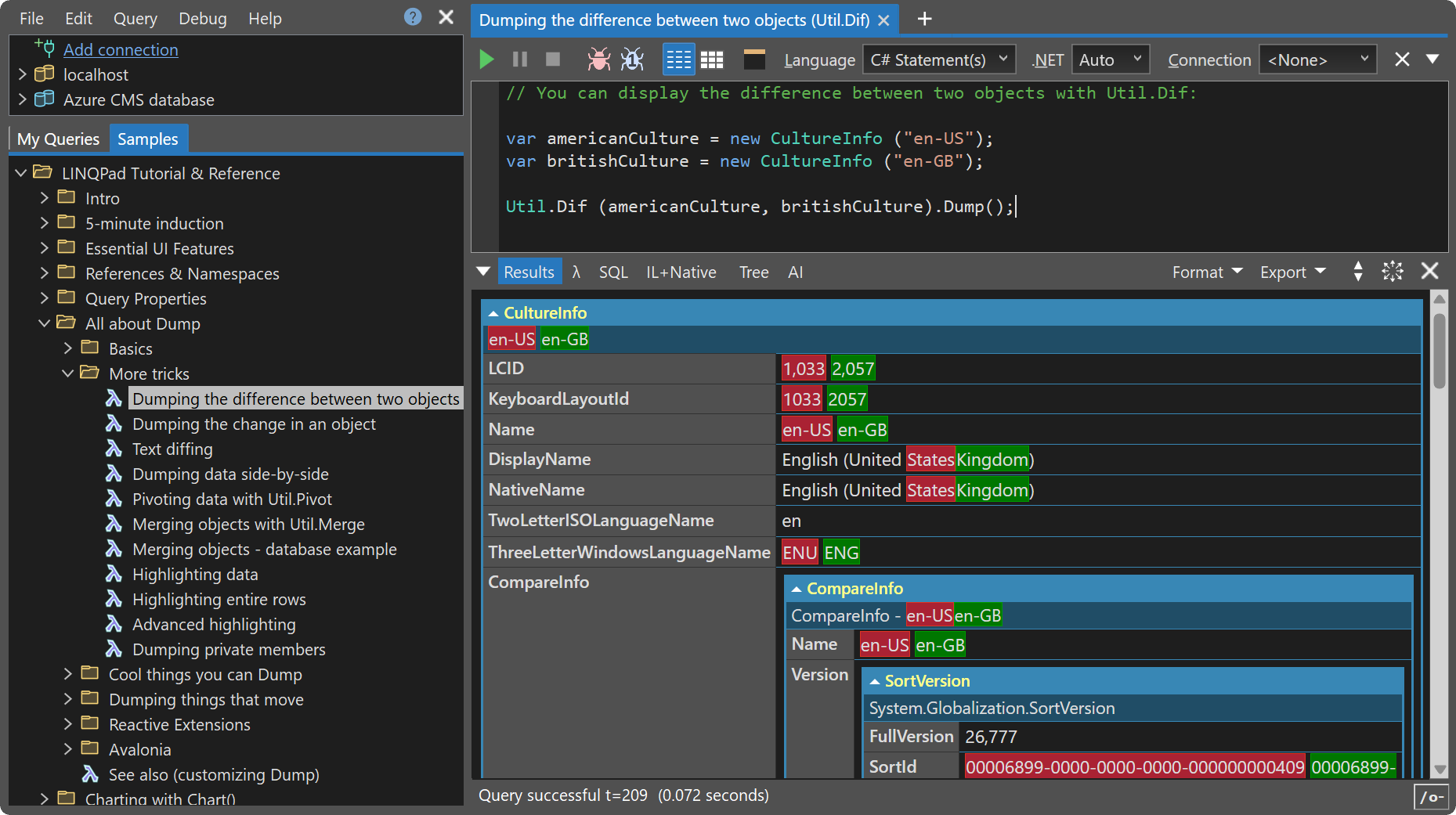Expand the localhost connection node

pyautogui.click(x=22, y=74)
